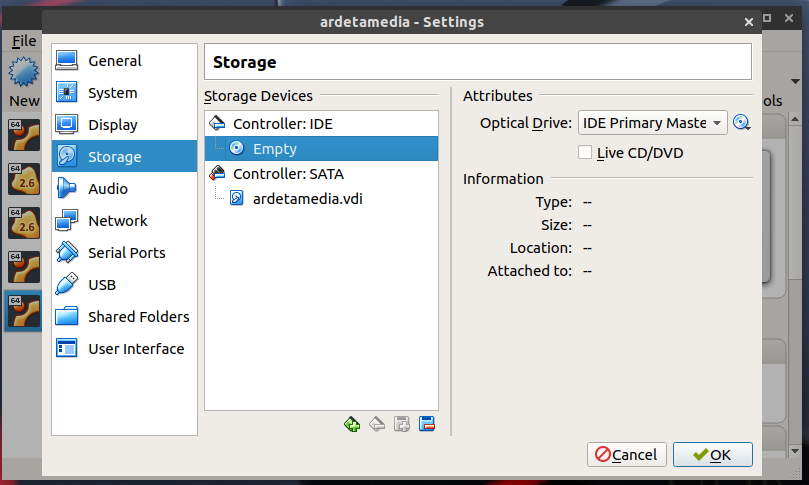Screen dimensions: 809x485
Task: Click the add new storage controller icon
Action: (x=352, y=424)
